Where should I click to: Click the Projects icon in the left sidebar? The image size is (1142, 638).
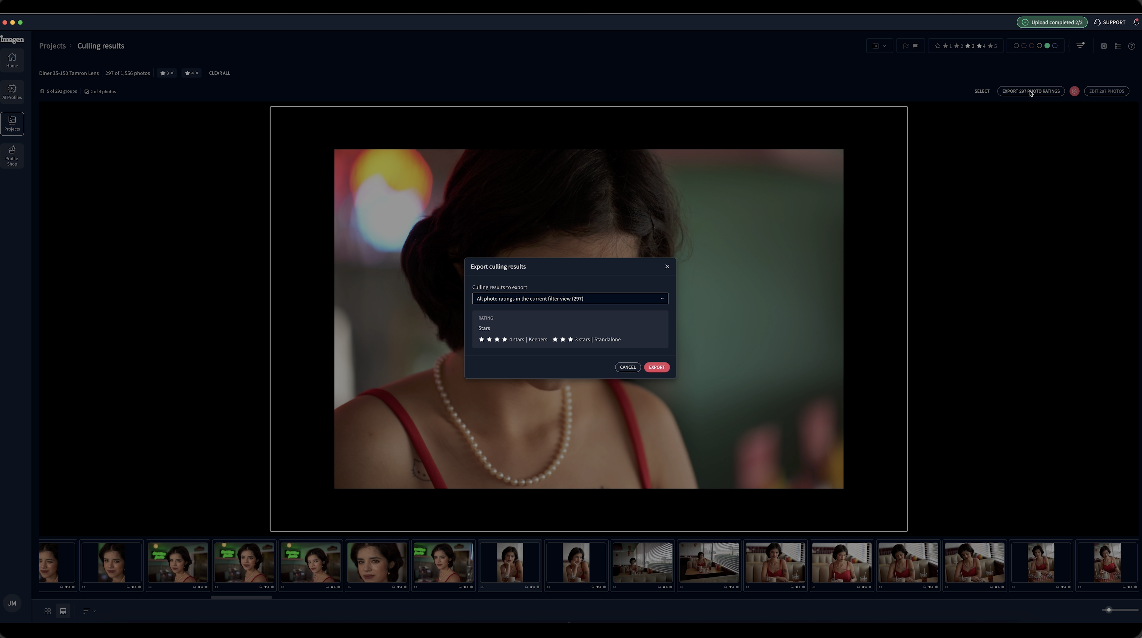[x=12, y=123]
